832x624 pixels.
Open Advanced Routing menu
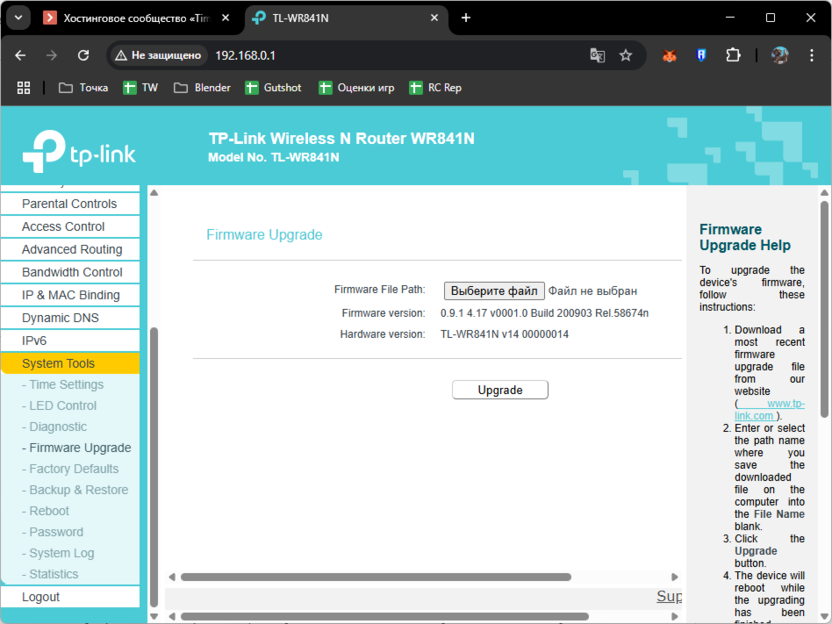tap(70, 249)
